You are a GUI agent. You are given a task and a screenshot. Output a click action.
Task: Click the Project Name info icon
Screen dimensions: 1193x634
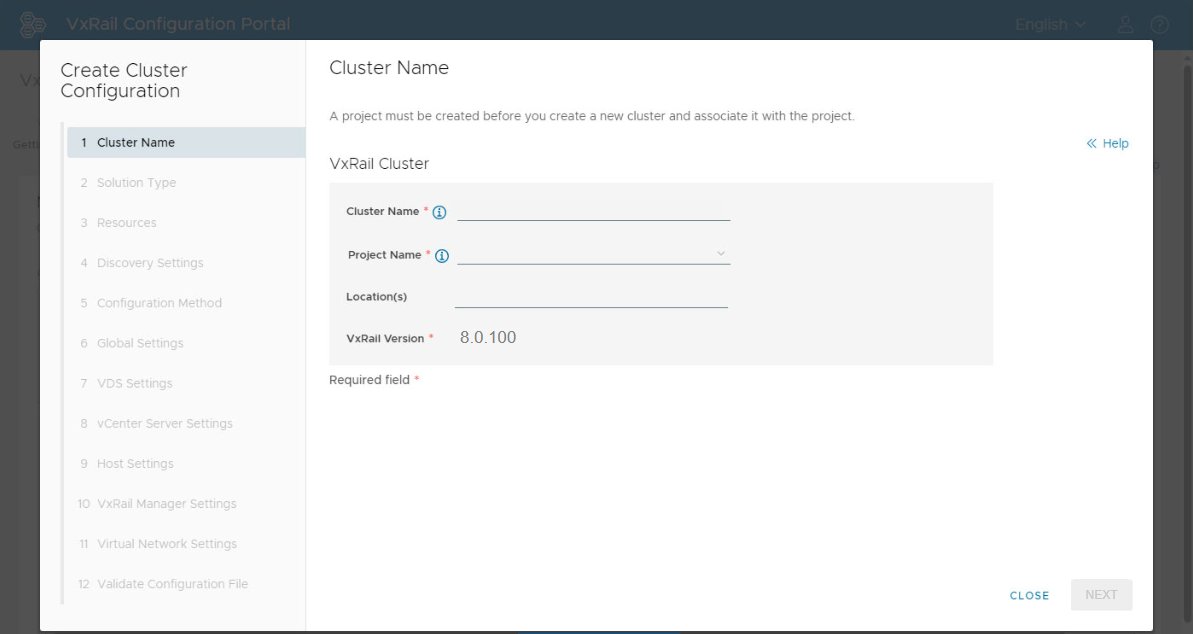pos(441,256)
